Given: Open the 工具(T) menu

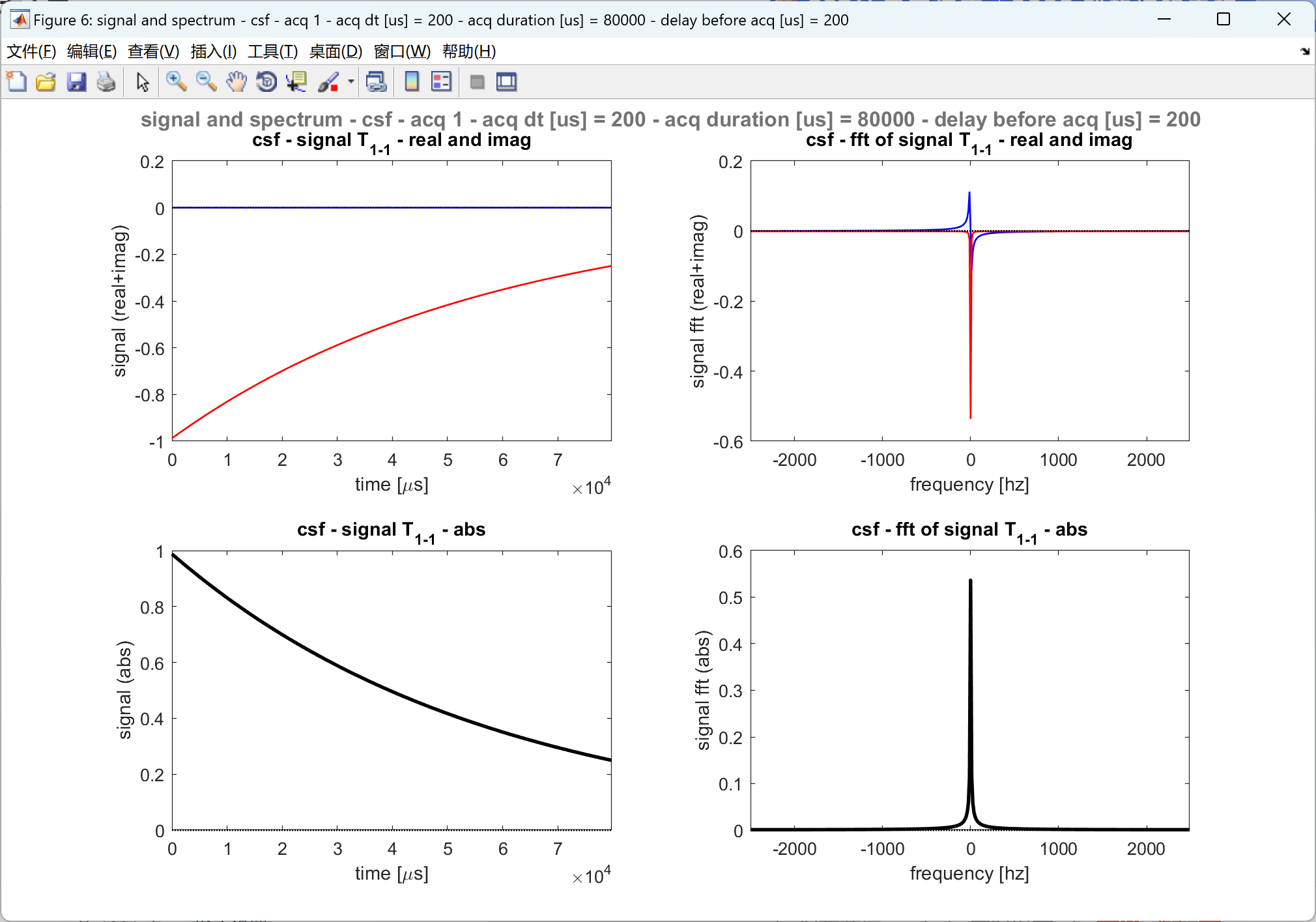Looking at the screenshot, I should click(x=272, y=51).
